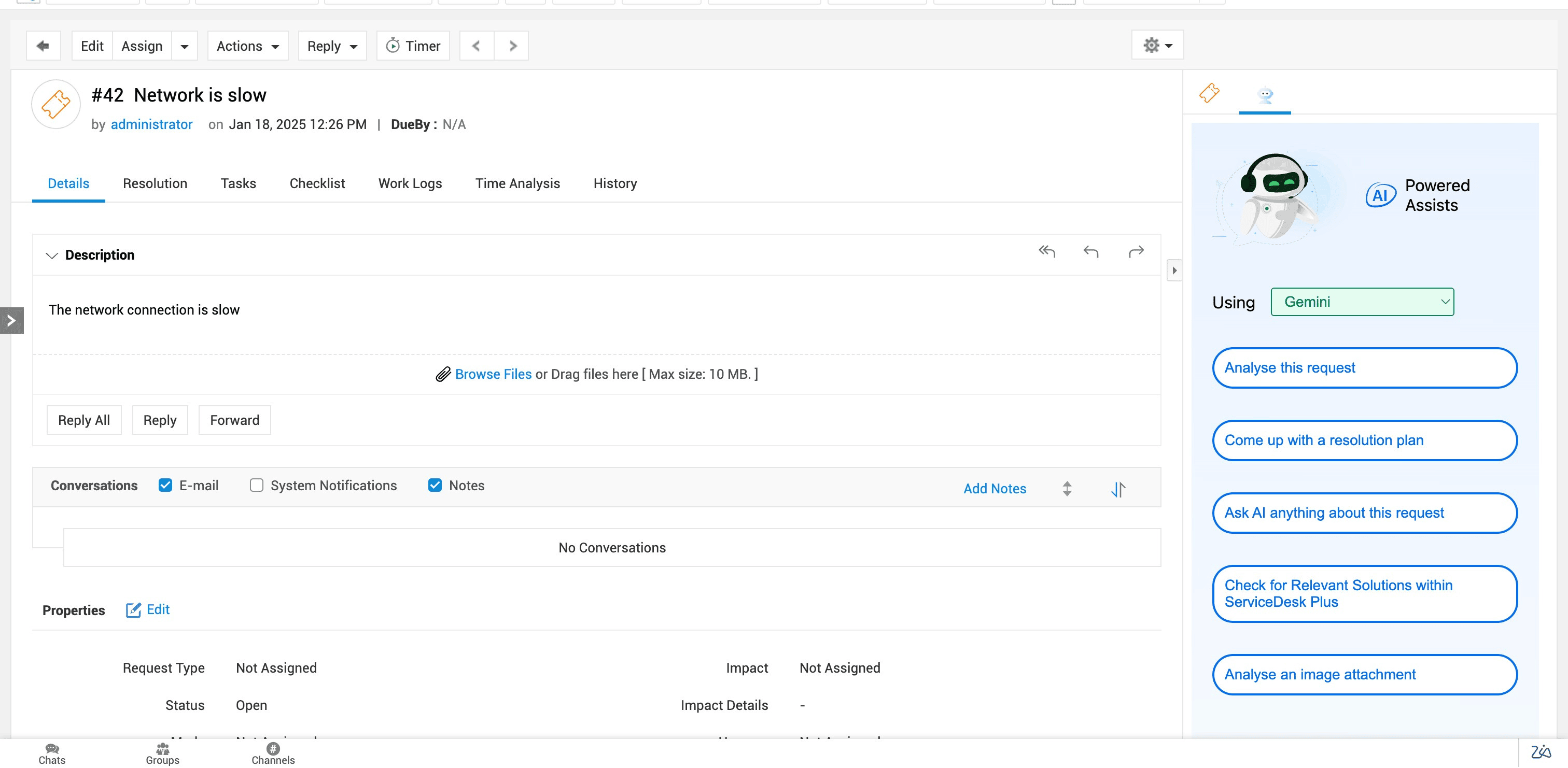
Task: Collapse the right side panel arrow
Action: 1174,270
